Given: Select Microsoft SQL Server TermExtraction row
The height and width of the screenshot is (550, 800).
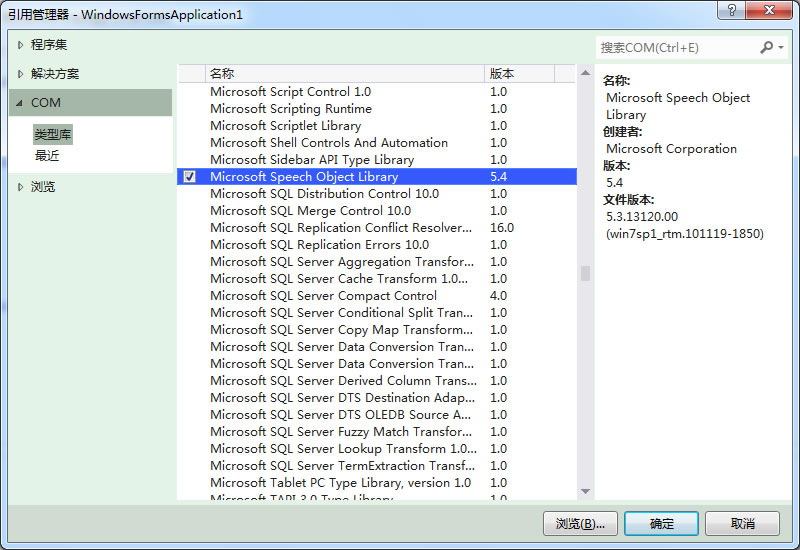Looking at the screenshot, I should click(377, 466).
